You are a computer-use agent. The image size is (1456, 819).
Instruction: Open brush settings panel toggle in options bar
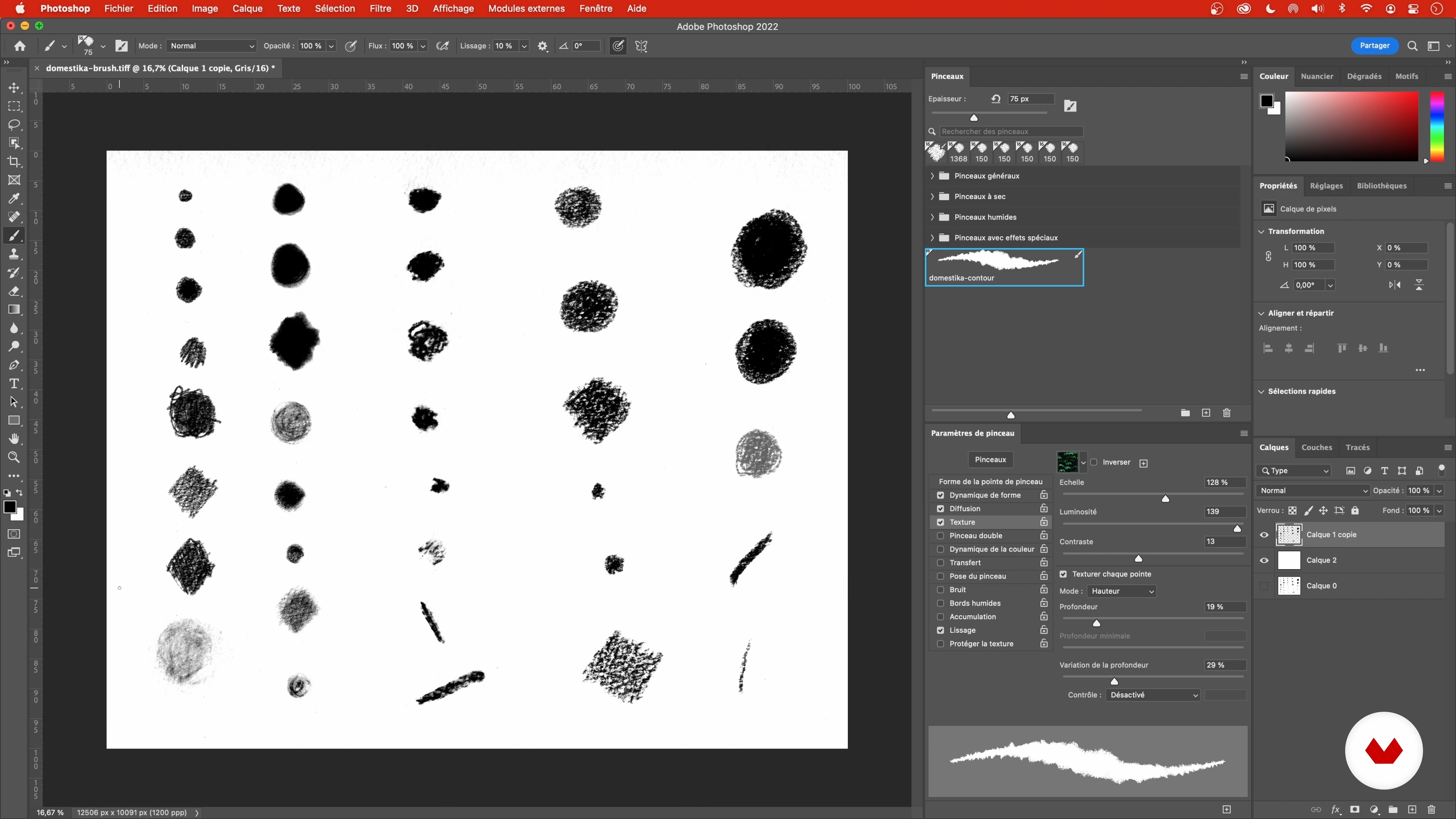coord(121,46)
